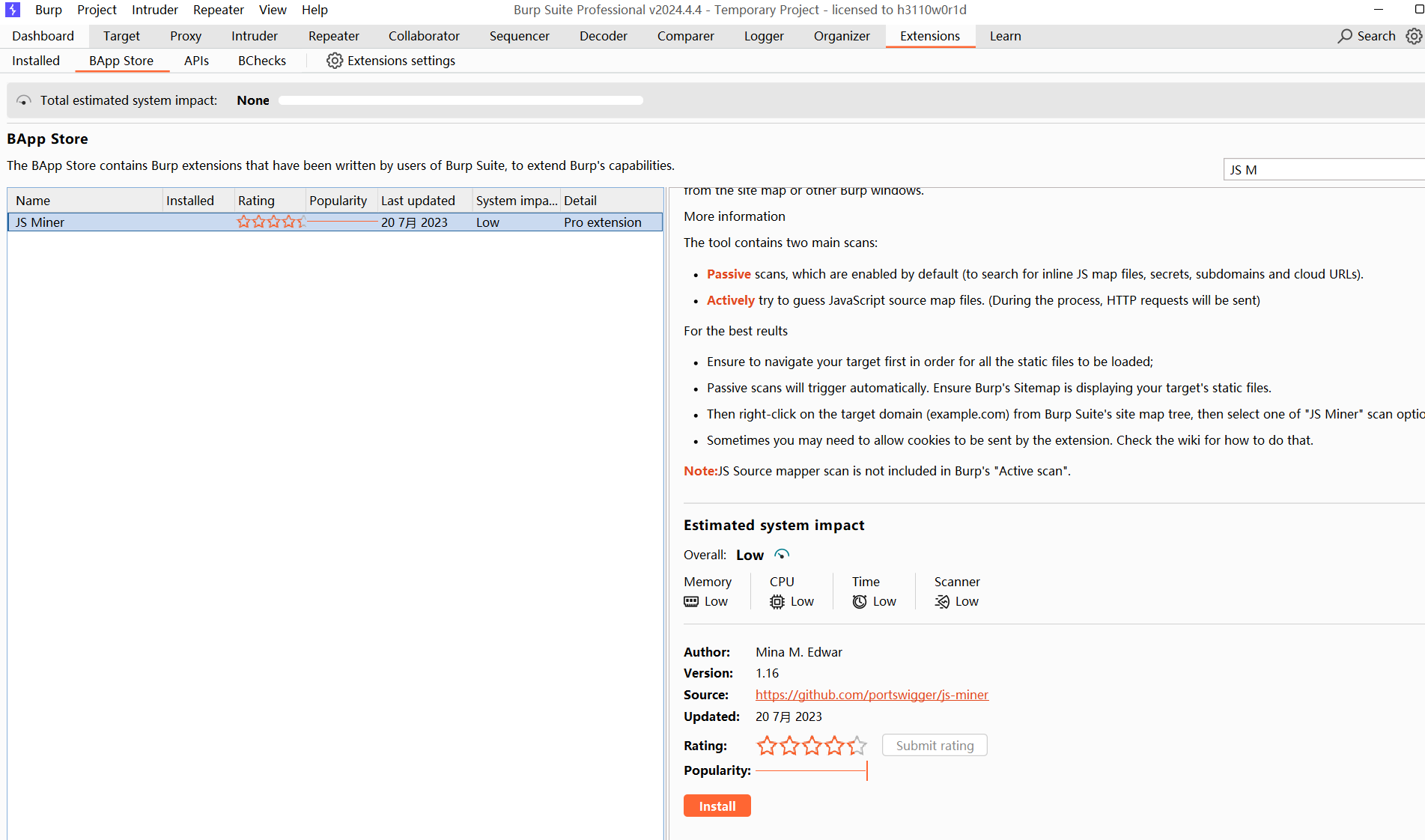Switch to the Dashboard tab
The height and width of the screenshot is (840, 1425).
tap(43, 36)
